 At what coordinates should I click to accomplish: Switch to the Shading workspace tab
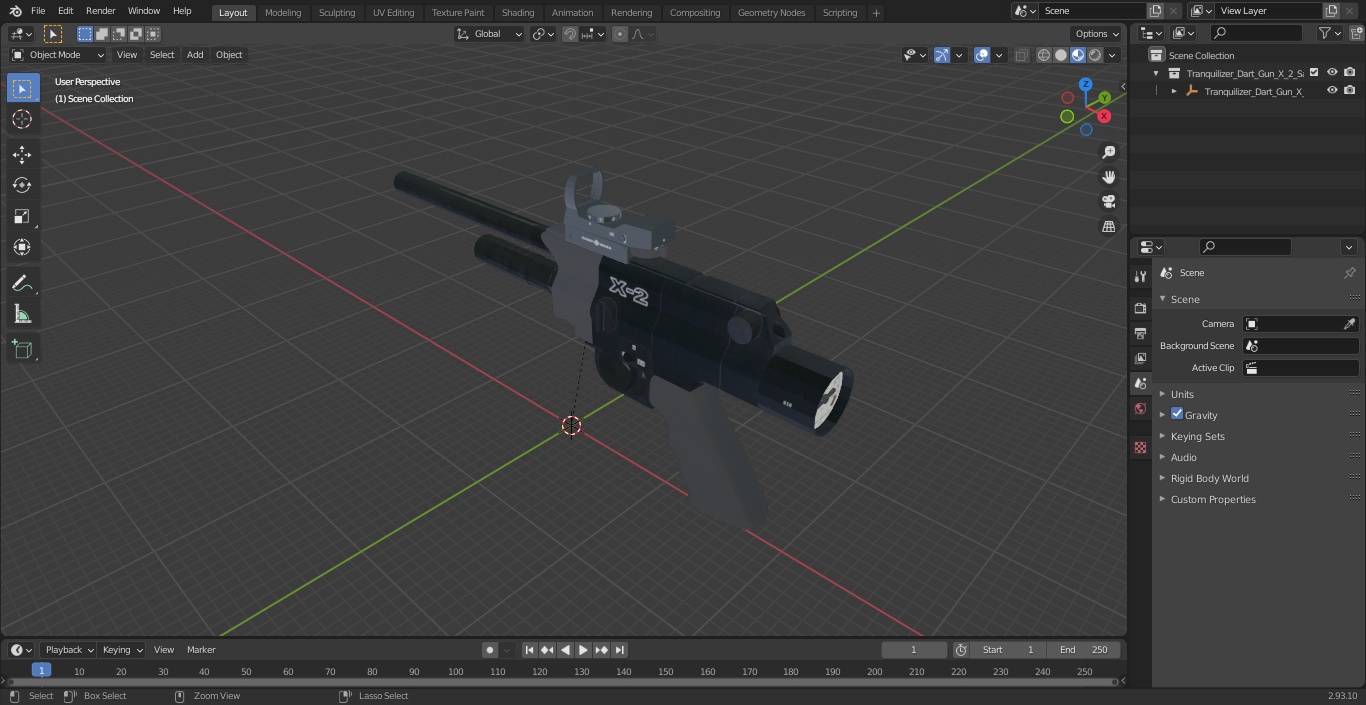click(518, 12)
